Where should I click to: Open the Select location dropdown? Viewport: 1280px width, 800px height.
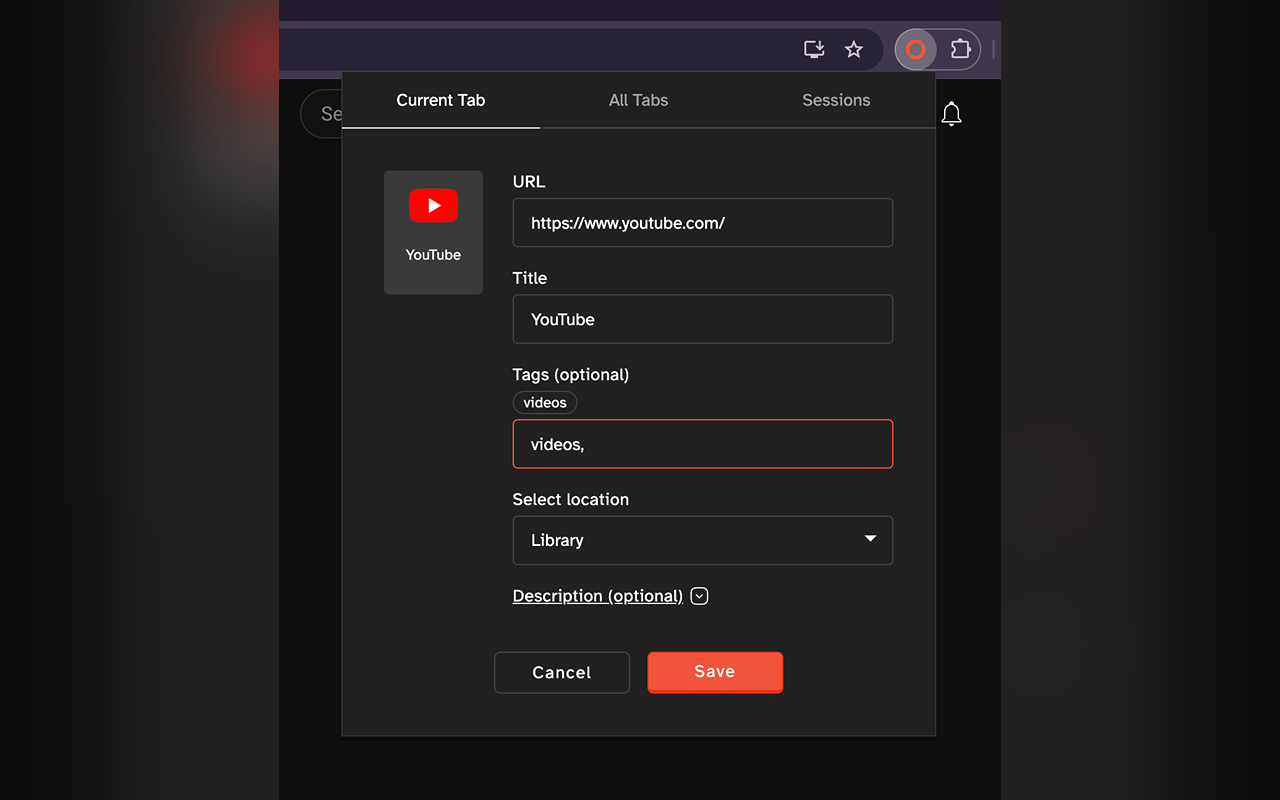pos(702,540)
